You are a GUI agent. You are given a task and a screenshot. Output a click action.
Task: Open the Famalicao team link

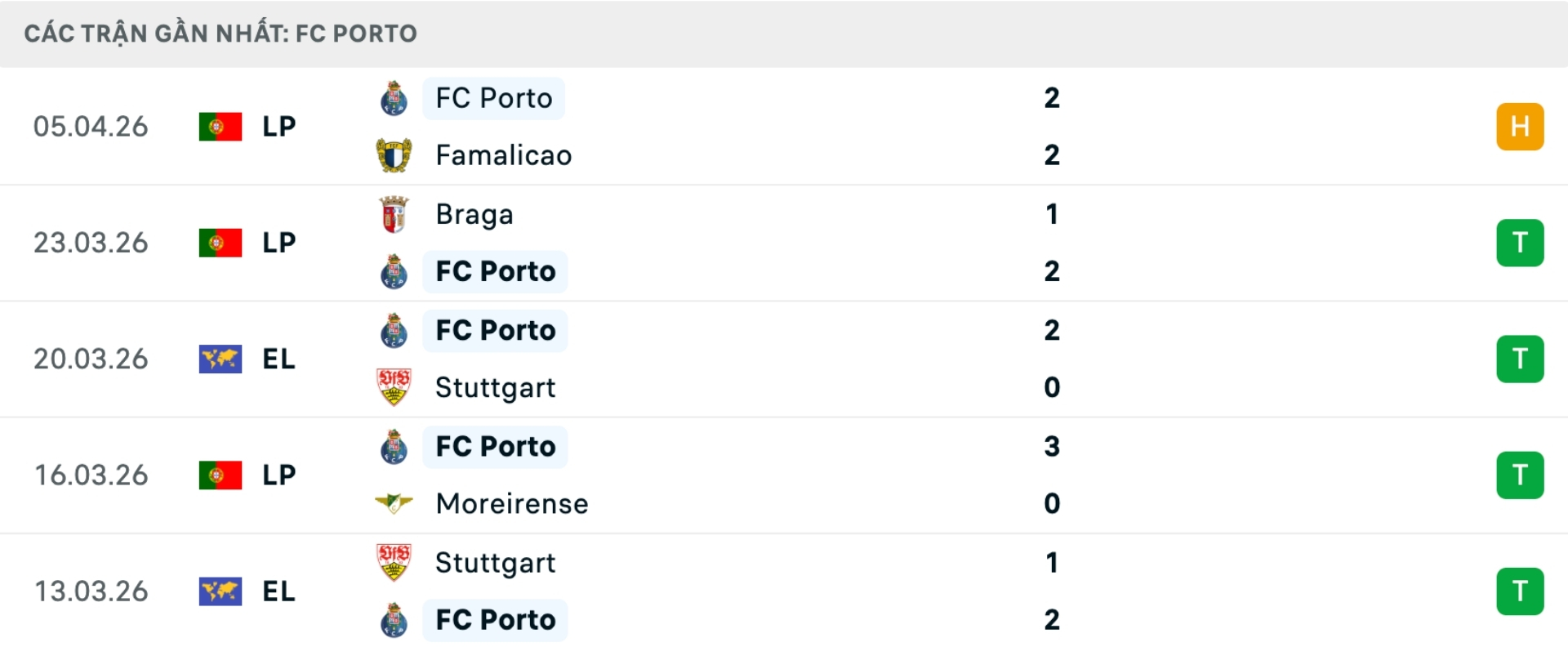pos(503,155)
